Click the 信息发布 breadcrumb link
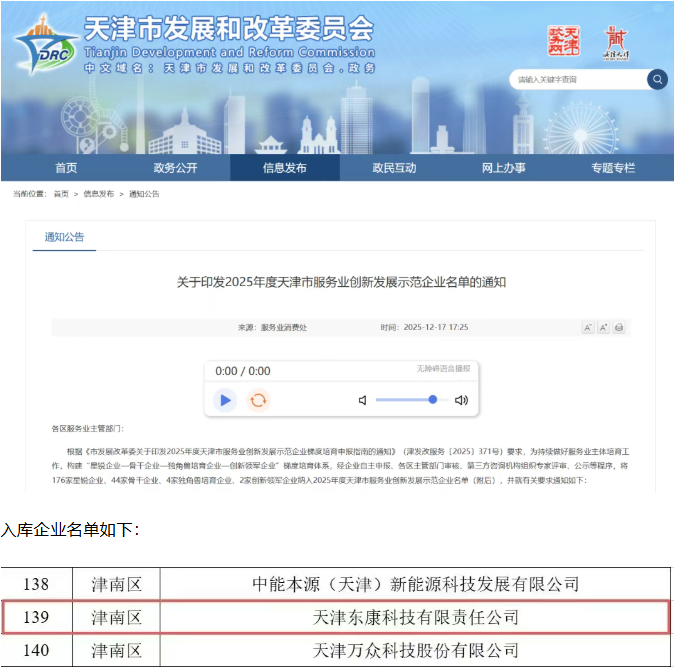 [x=98, y=194]
